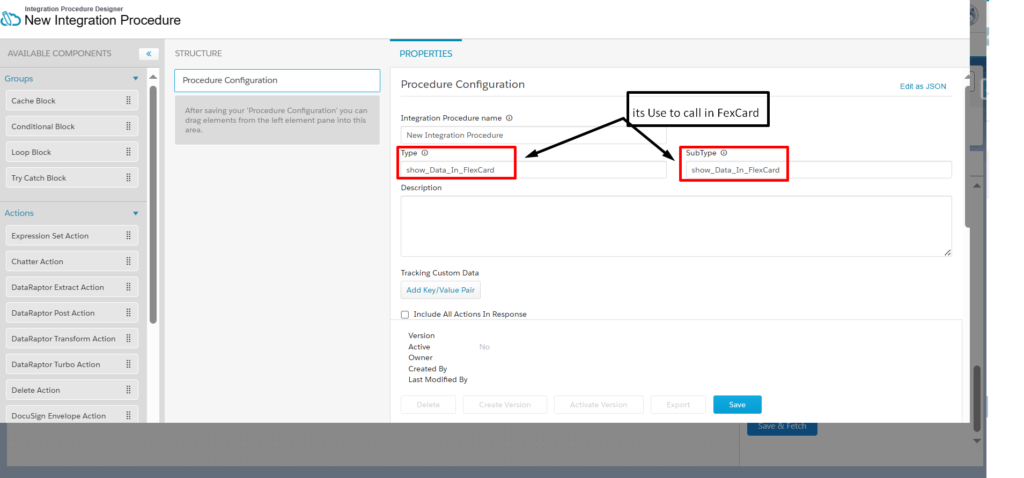Click the Salesforce cloud logo icon
Viewport: 1024px width, 478px height.
[10, 19]
